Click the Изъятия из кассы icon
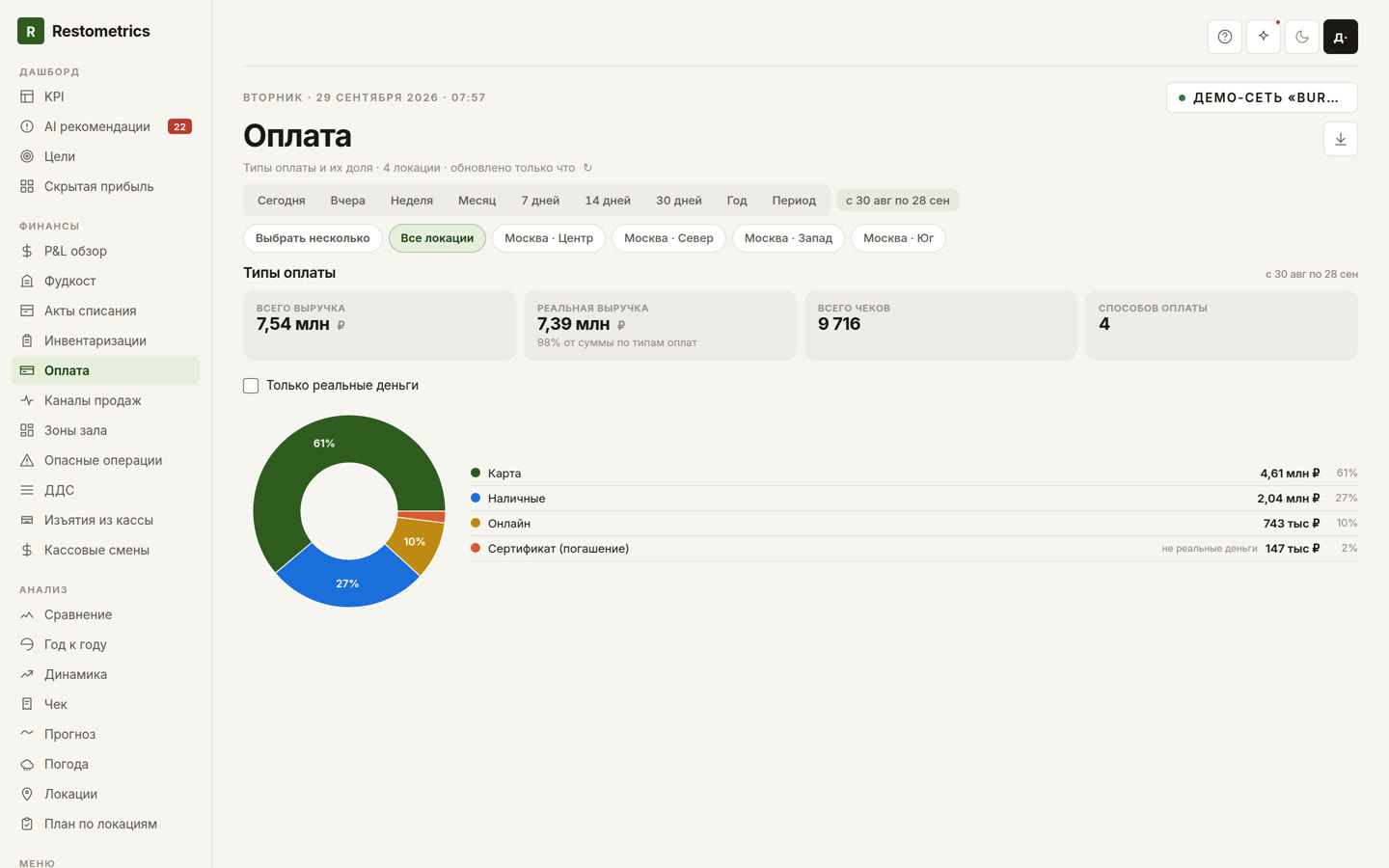This screenshot has width=1389, height=868. point(27,520)
